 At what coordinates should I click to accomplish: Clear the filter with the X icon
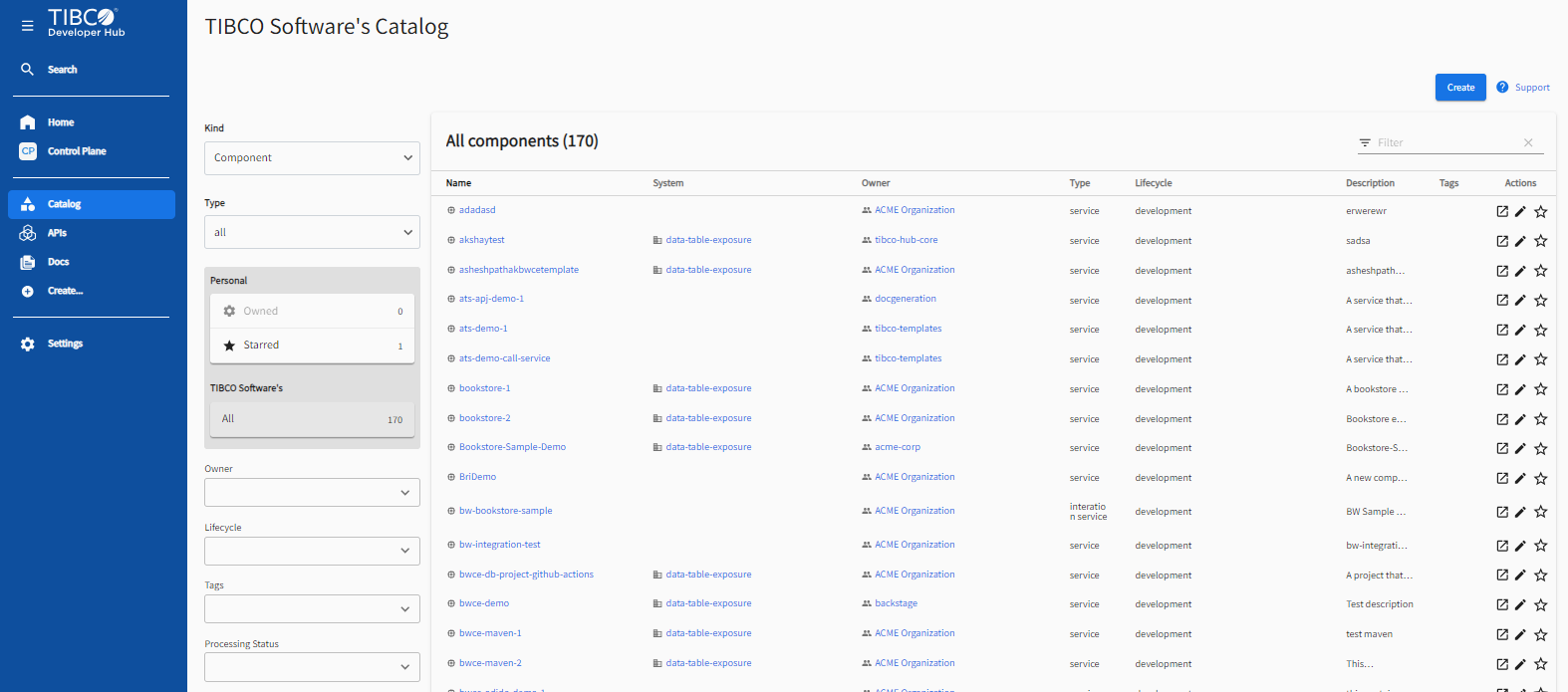1528,142
